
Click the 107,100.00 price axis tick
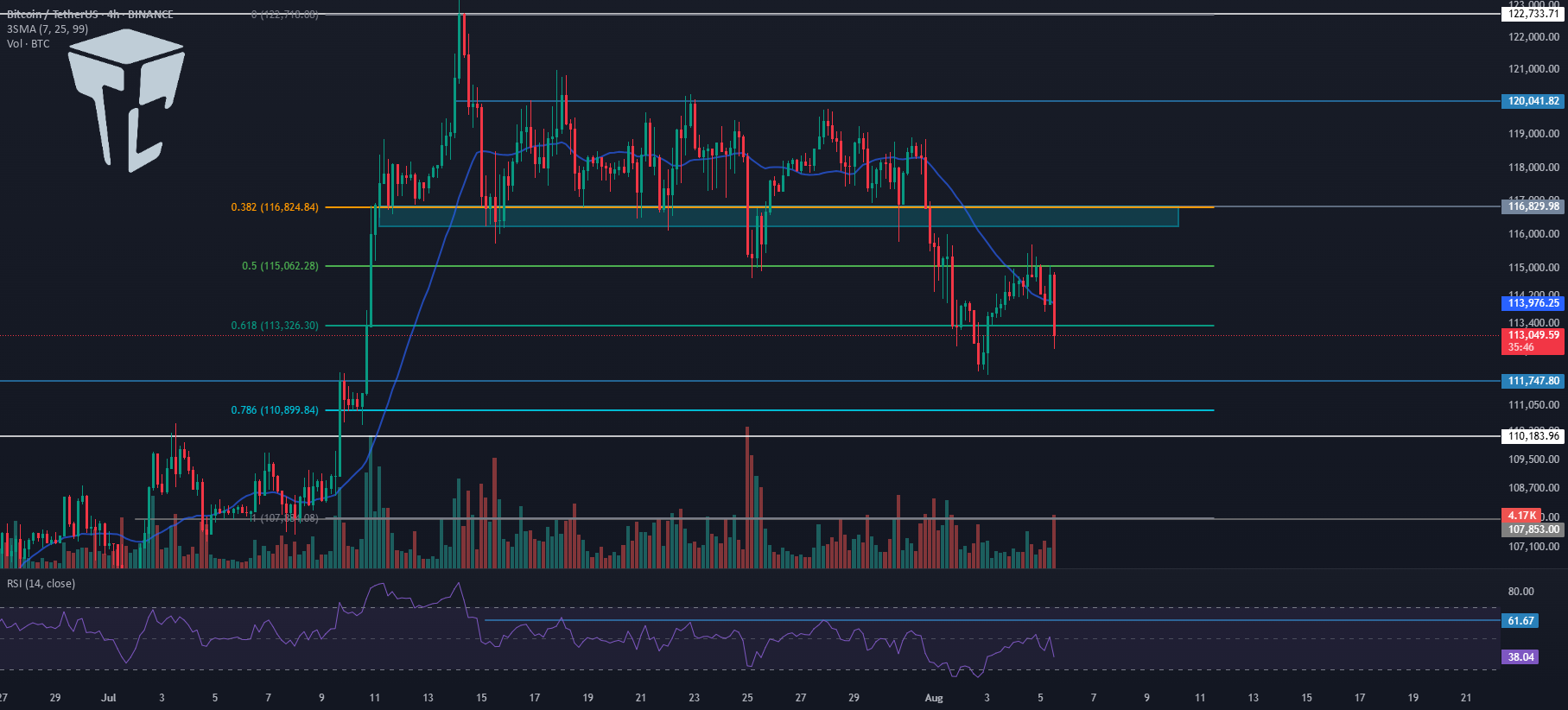point(1533,547)
